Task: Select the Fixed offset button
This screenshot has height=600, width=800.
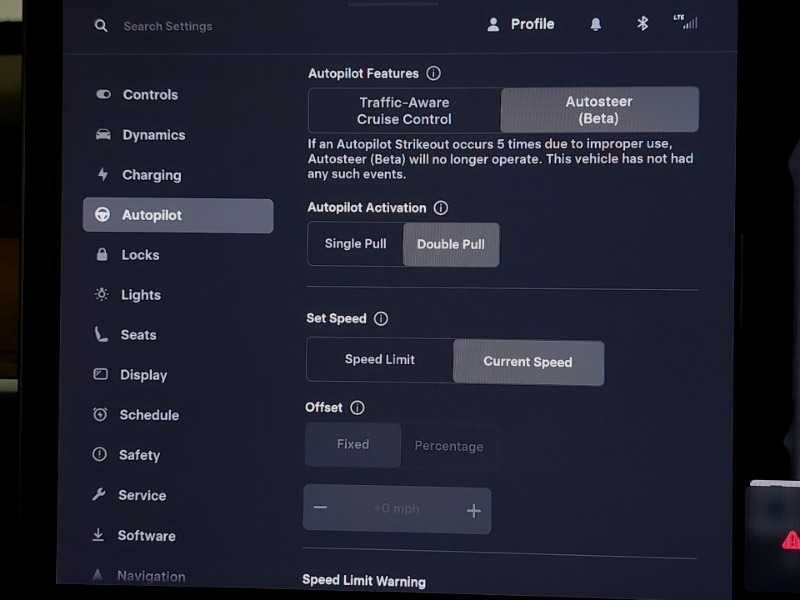Action: tap(353, 445)
